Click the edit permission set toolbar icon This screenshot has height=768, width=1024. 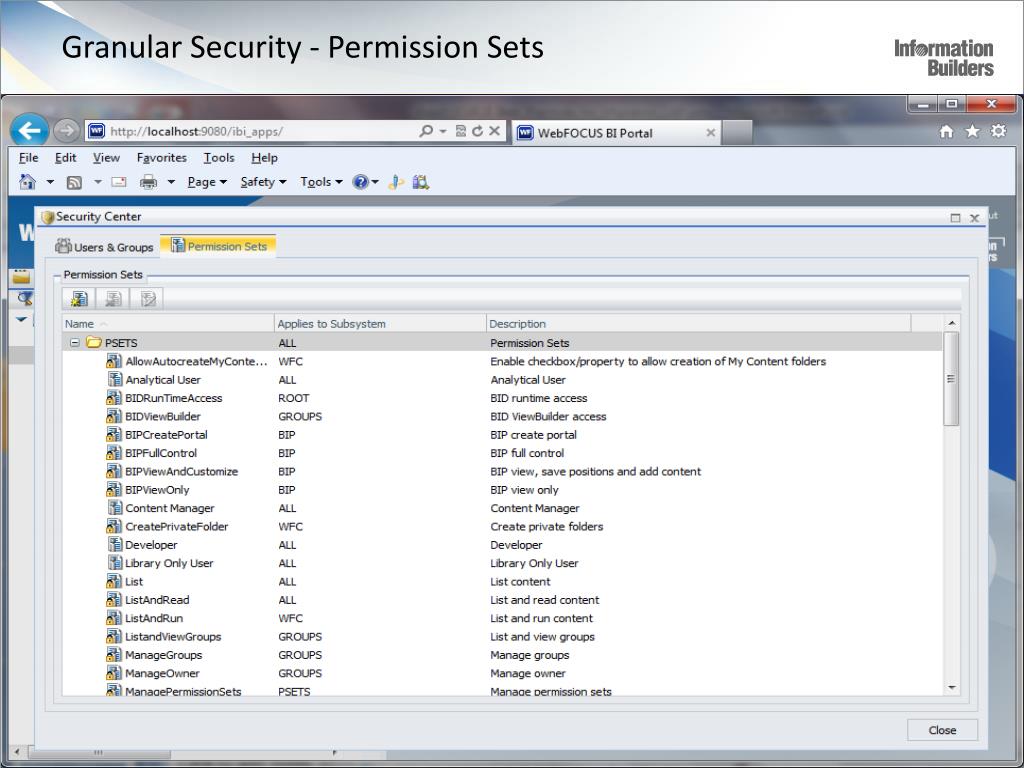(x=148, y=298)
